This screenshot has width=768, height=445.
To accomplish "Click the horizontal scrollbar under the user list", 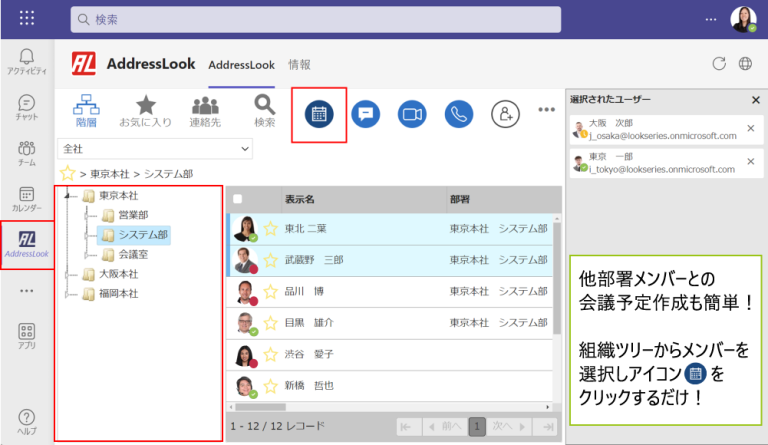I will pos(390,407).
